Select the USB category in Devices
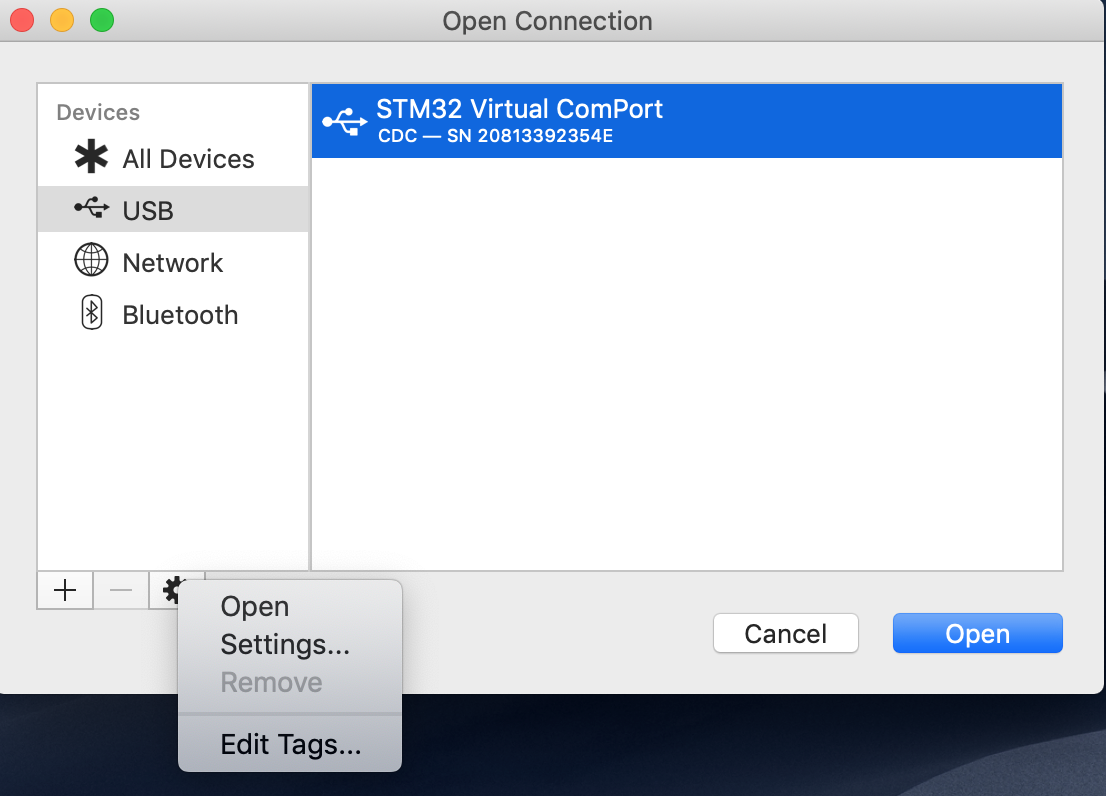This screenshot has width=1106, height=796. pos(173,209)
